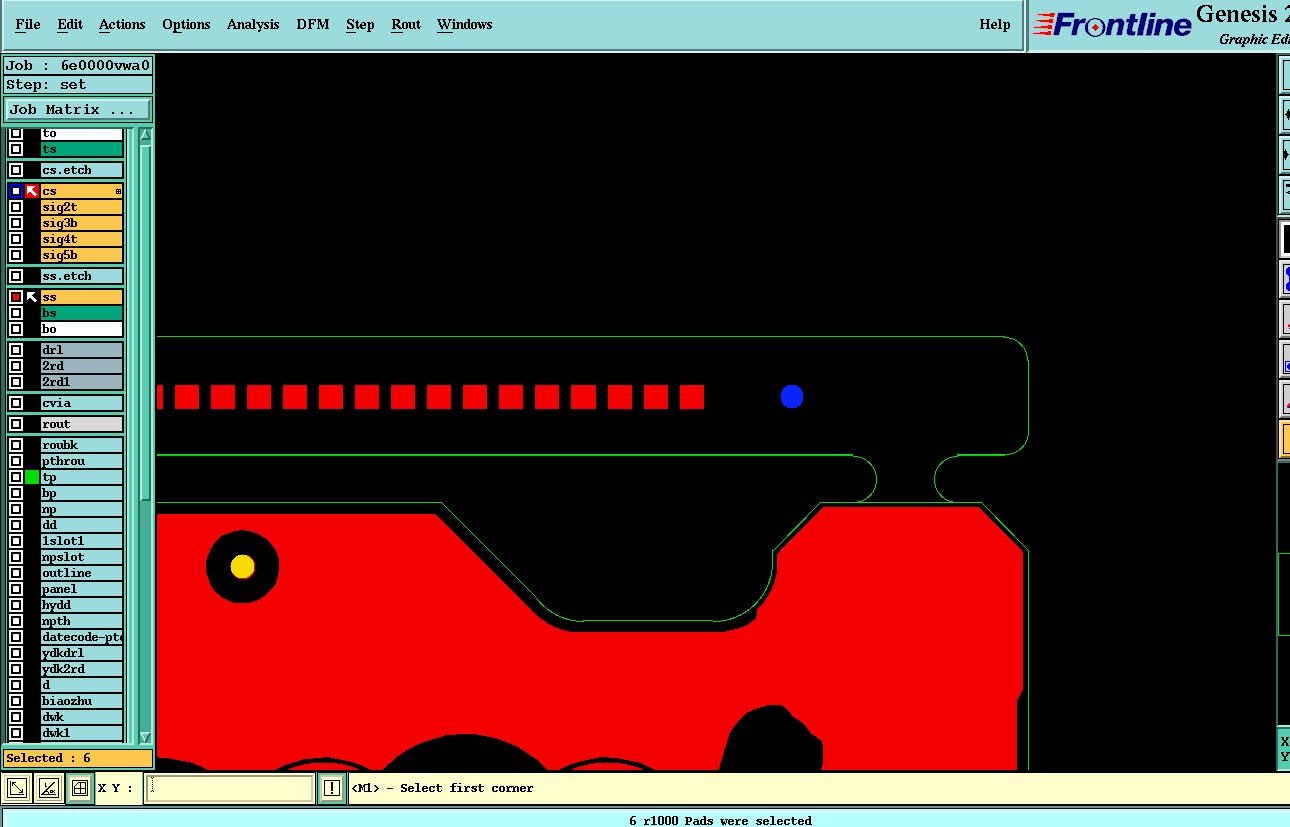Select the hydd layer name

pos(82,605)
